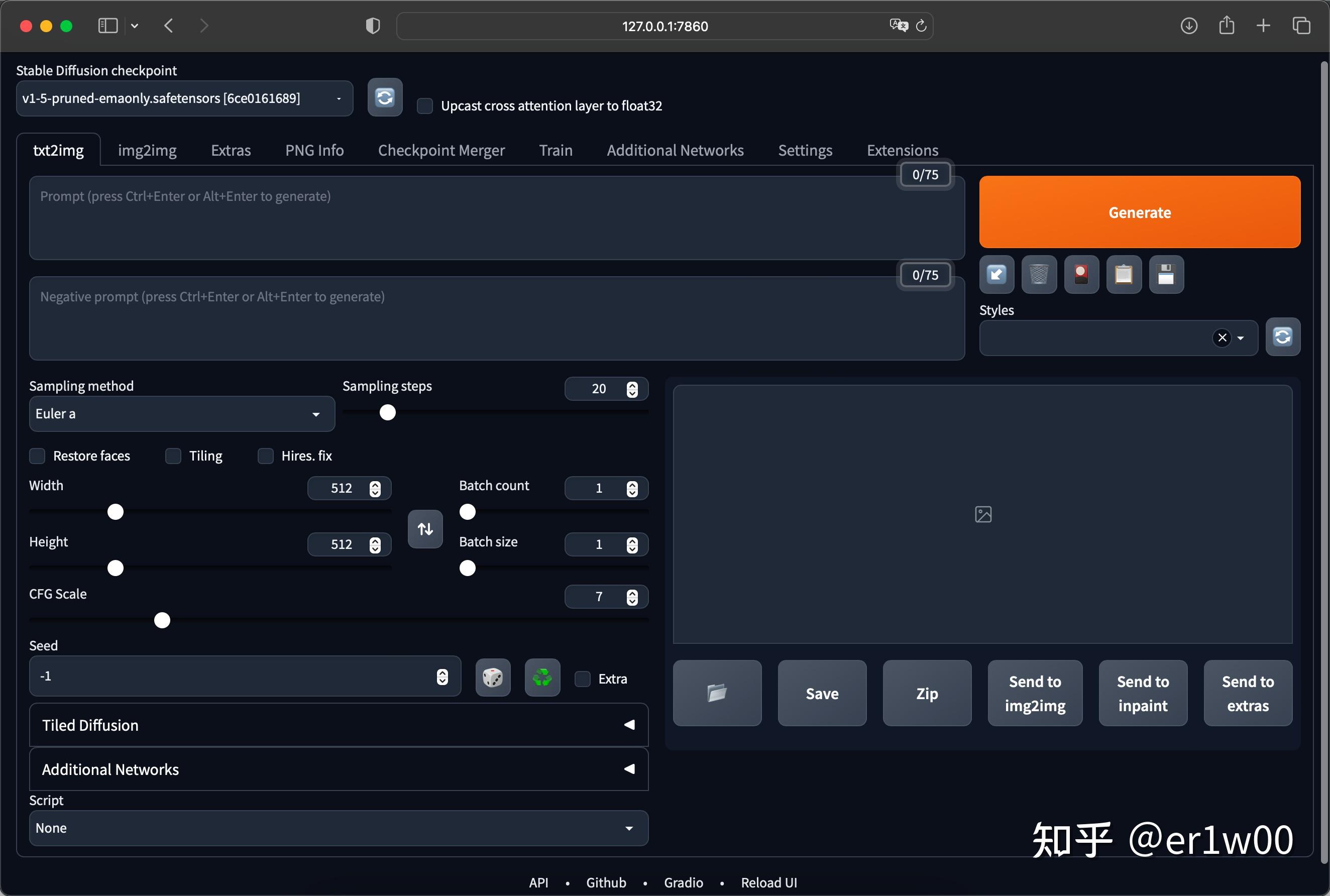Reuse last seed with recycle icon
This screenshot has width=1330, height=896.
pos(542,678)
